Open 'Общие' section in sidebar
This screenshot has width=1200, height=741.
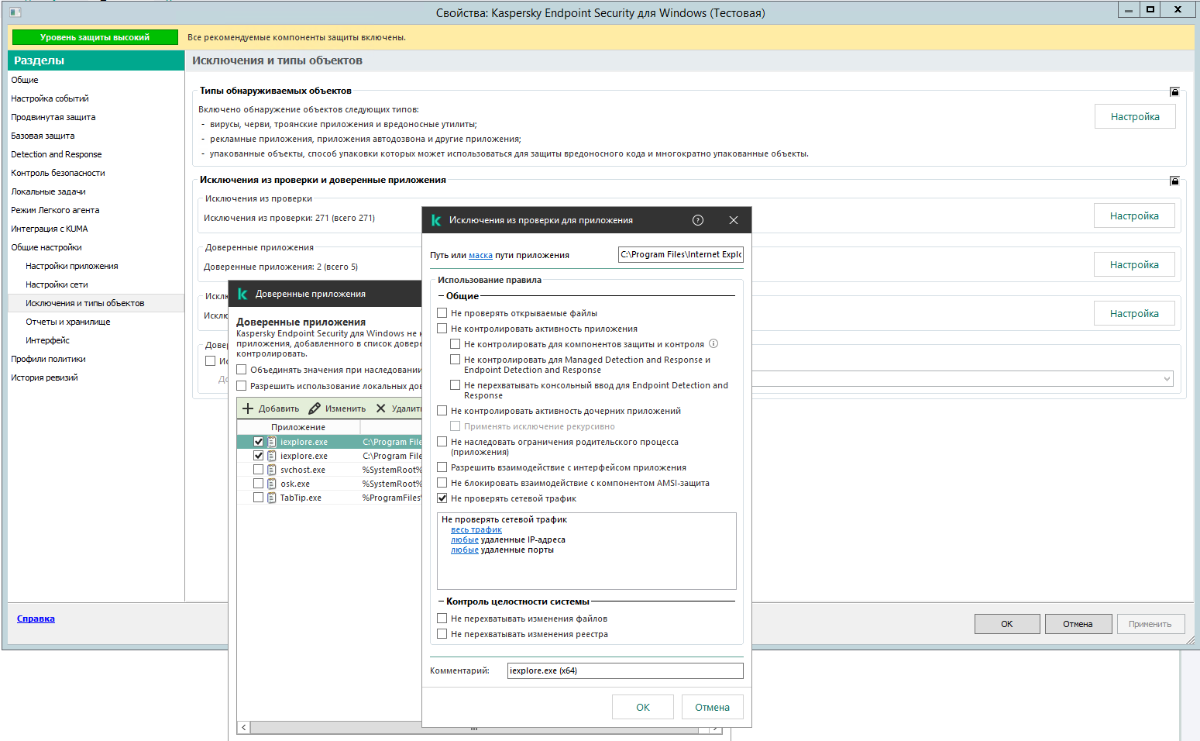[x=25, y=79]
